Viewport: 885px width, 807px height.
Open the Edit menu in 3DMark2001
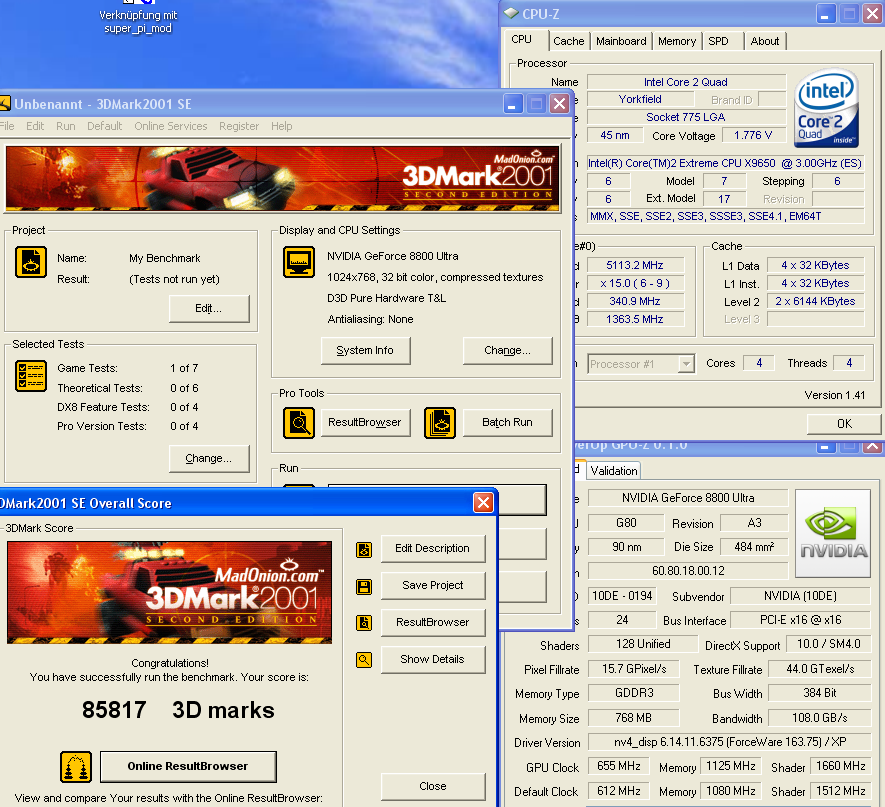[35, 126]
